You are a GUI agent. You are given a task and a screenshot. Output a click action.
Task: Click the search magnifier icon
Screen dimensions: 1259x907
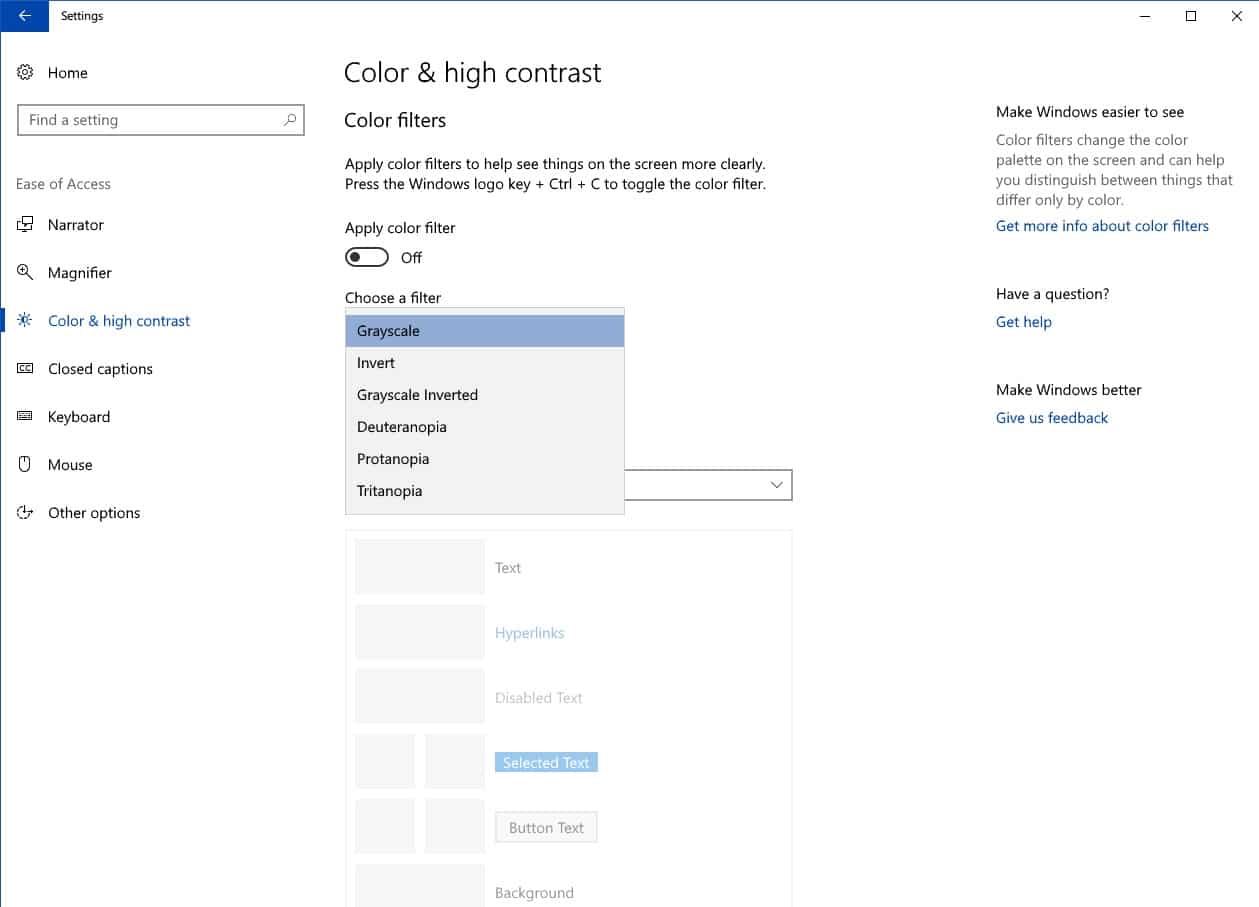[290, 120]
